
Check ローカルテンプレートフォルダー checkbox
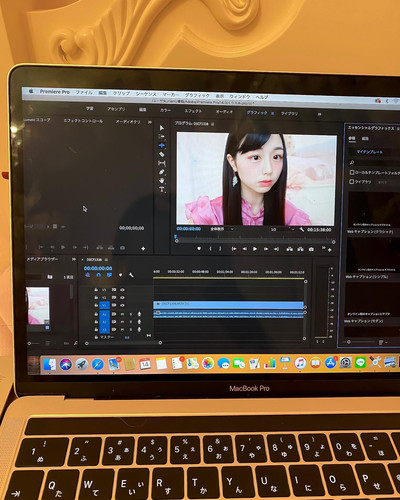click(x=352, y=172)
